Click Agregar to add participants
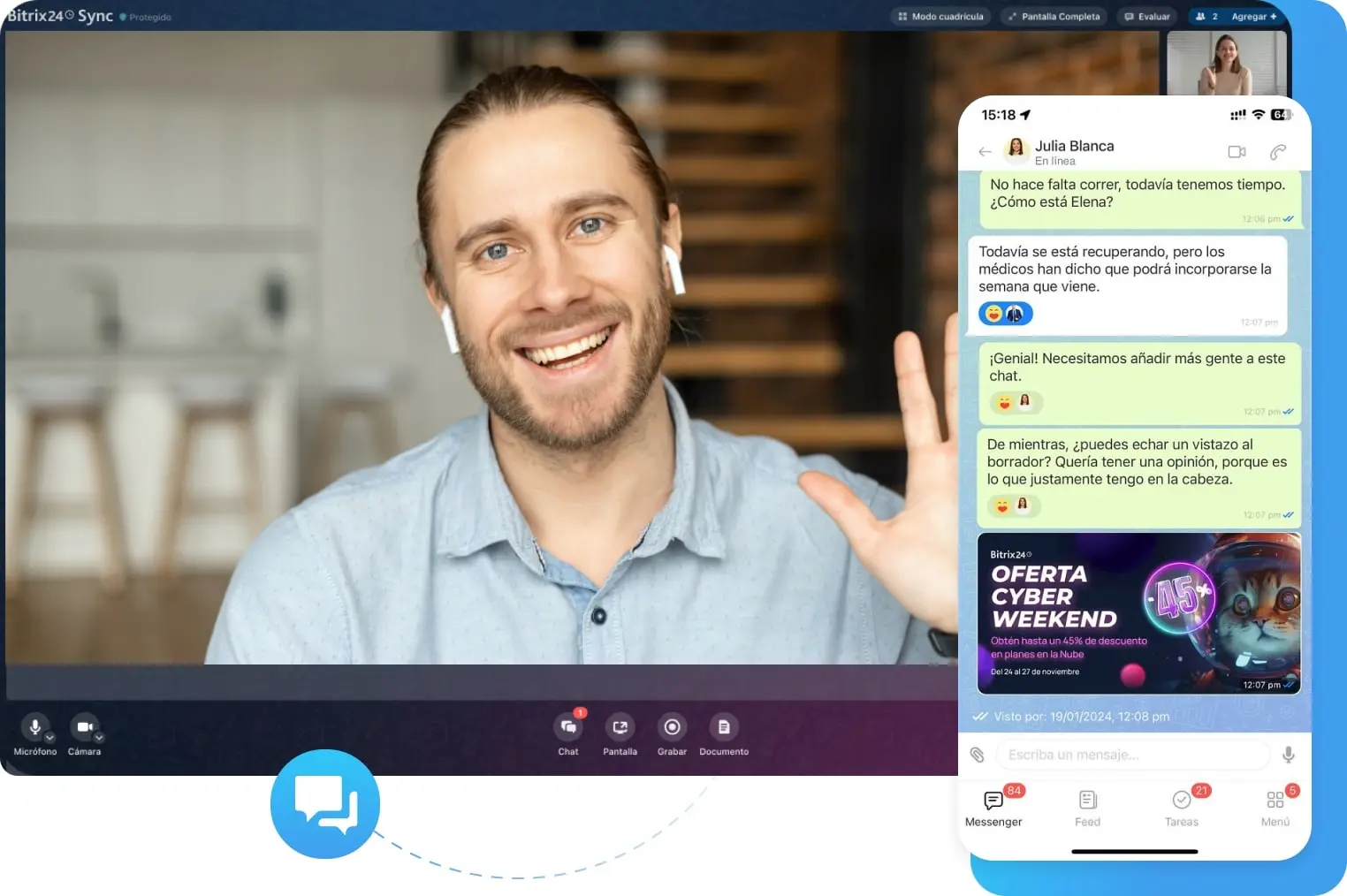This screenshot has width=1347, height=896. tap(1253, 17)
